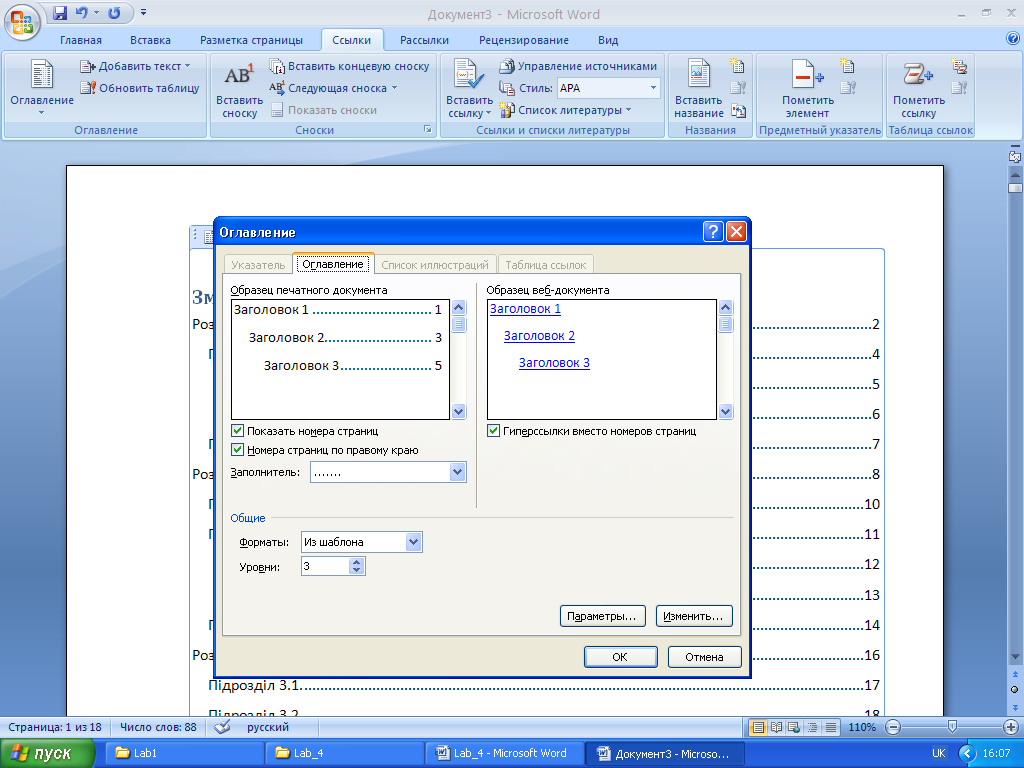
Task: Zoom in with plus button
Action: tap(1010, 727)
